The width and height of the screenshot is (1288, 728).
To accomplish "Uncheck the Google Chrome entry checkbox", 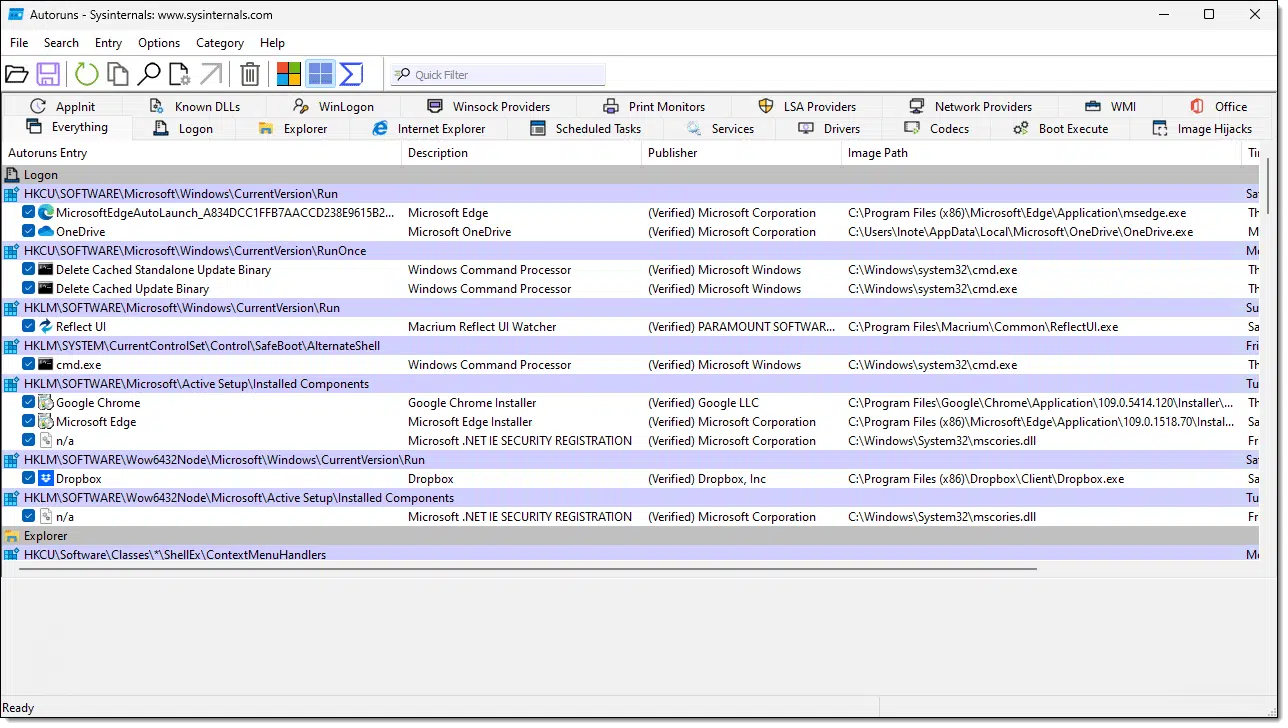I will (x=29, y=402).
